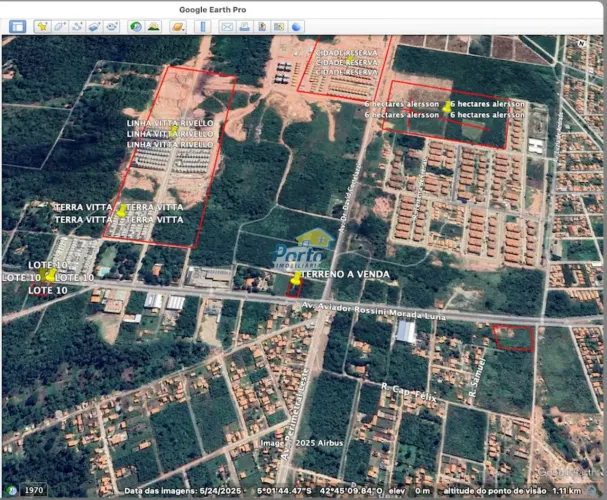Click the globe icon beside 1970
Screen dimensions: 607x500
coord(12,491)
